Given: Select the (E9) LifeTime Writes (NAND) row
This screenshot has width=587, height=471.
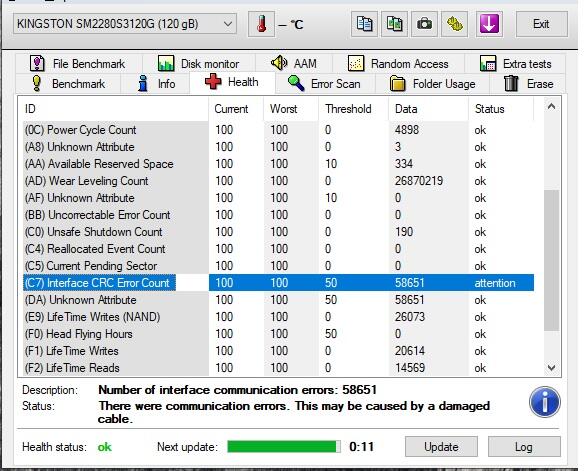Looking at the screenshot, I should tap(279, 317).
